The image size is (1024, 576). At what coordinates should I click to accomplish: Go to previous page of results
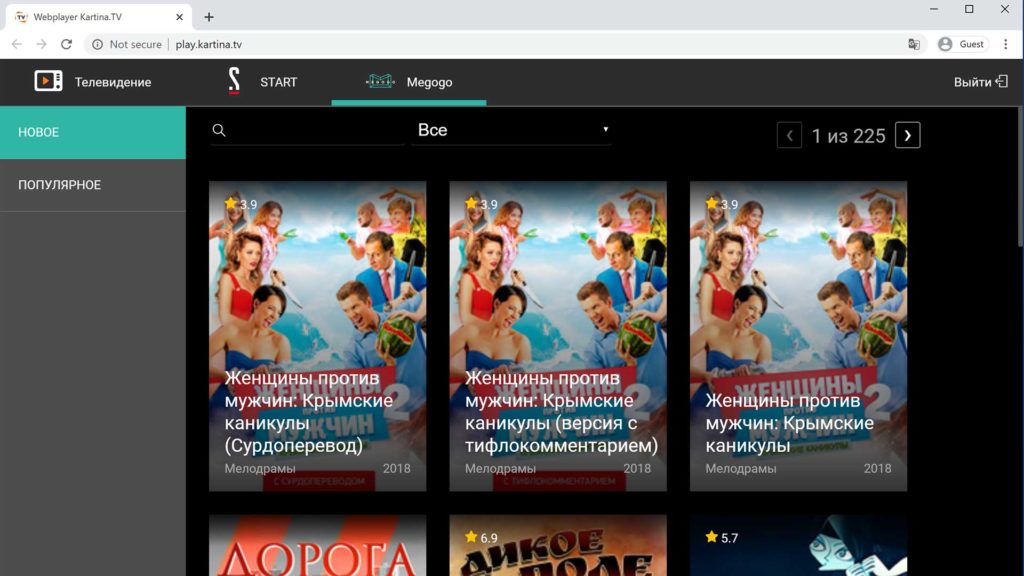789,136
